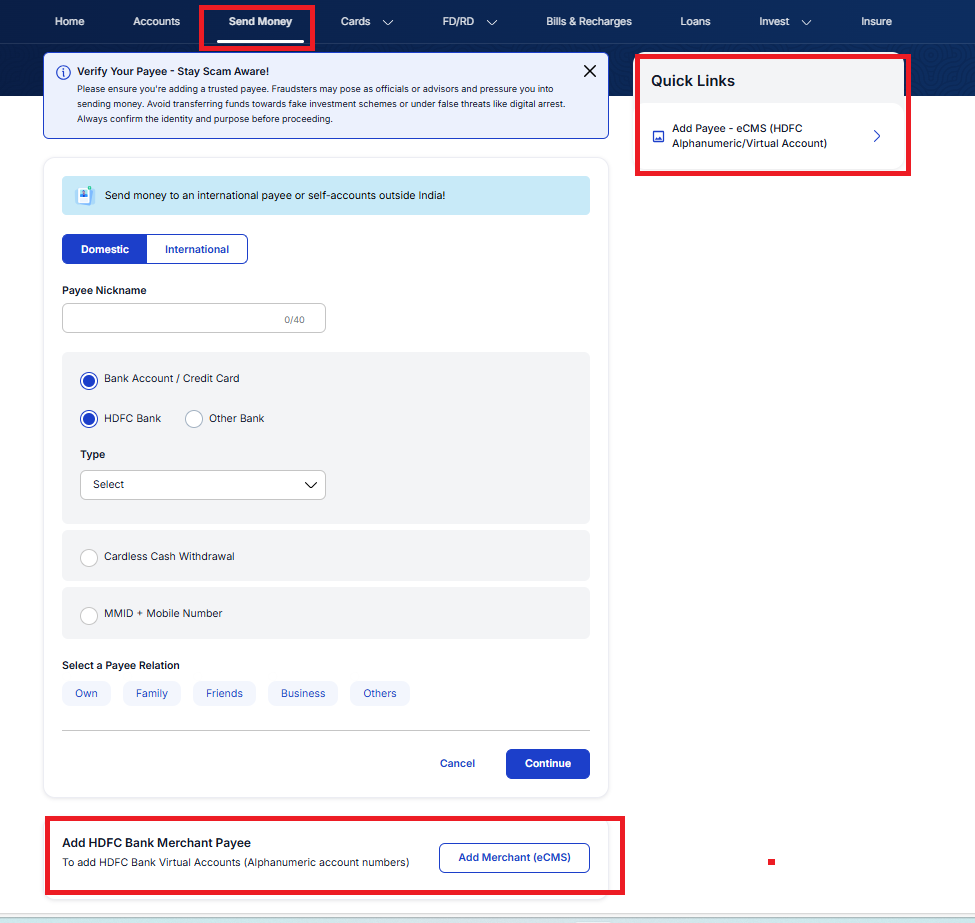The image size is (975, 923).
Task: Click 'Select a Payee Relation' label
Action: (121, 666)
